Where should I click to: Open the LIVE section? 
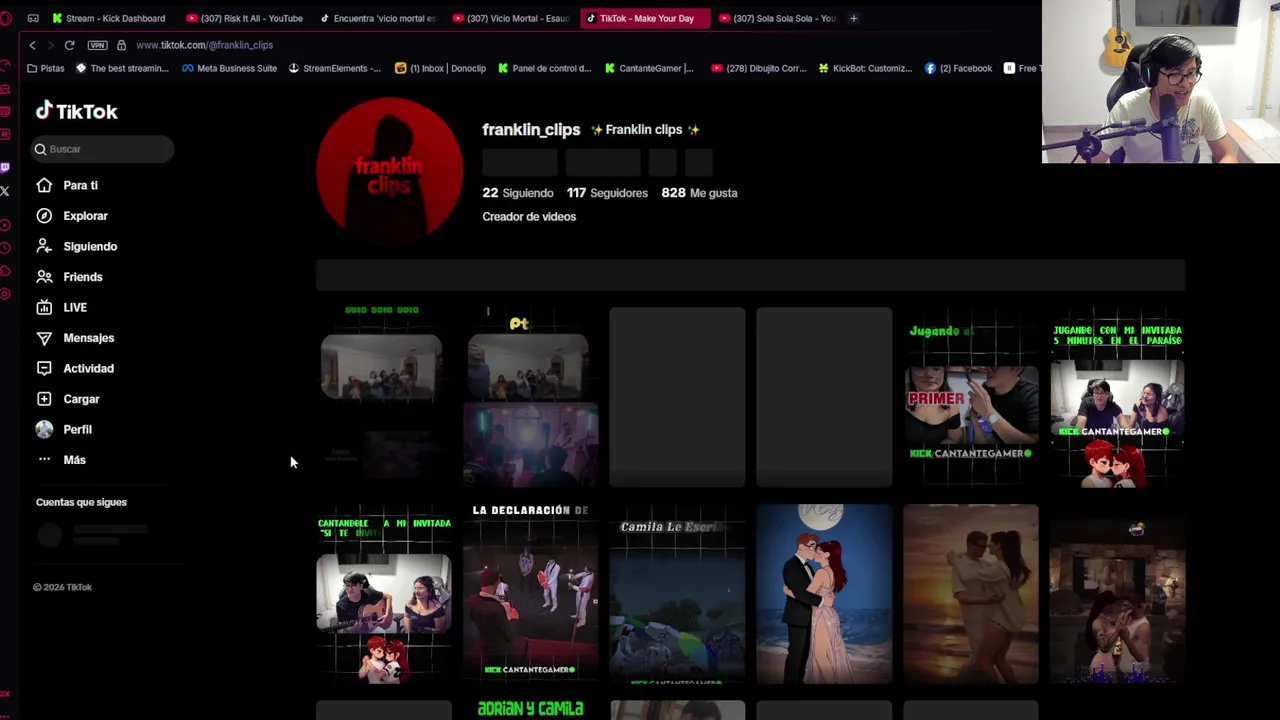[x=62, y=307]
